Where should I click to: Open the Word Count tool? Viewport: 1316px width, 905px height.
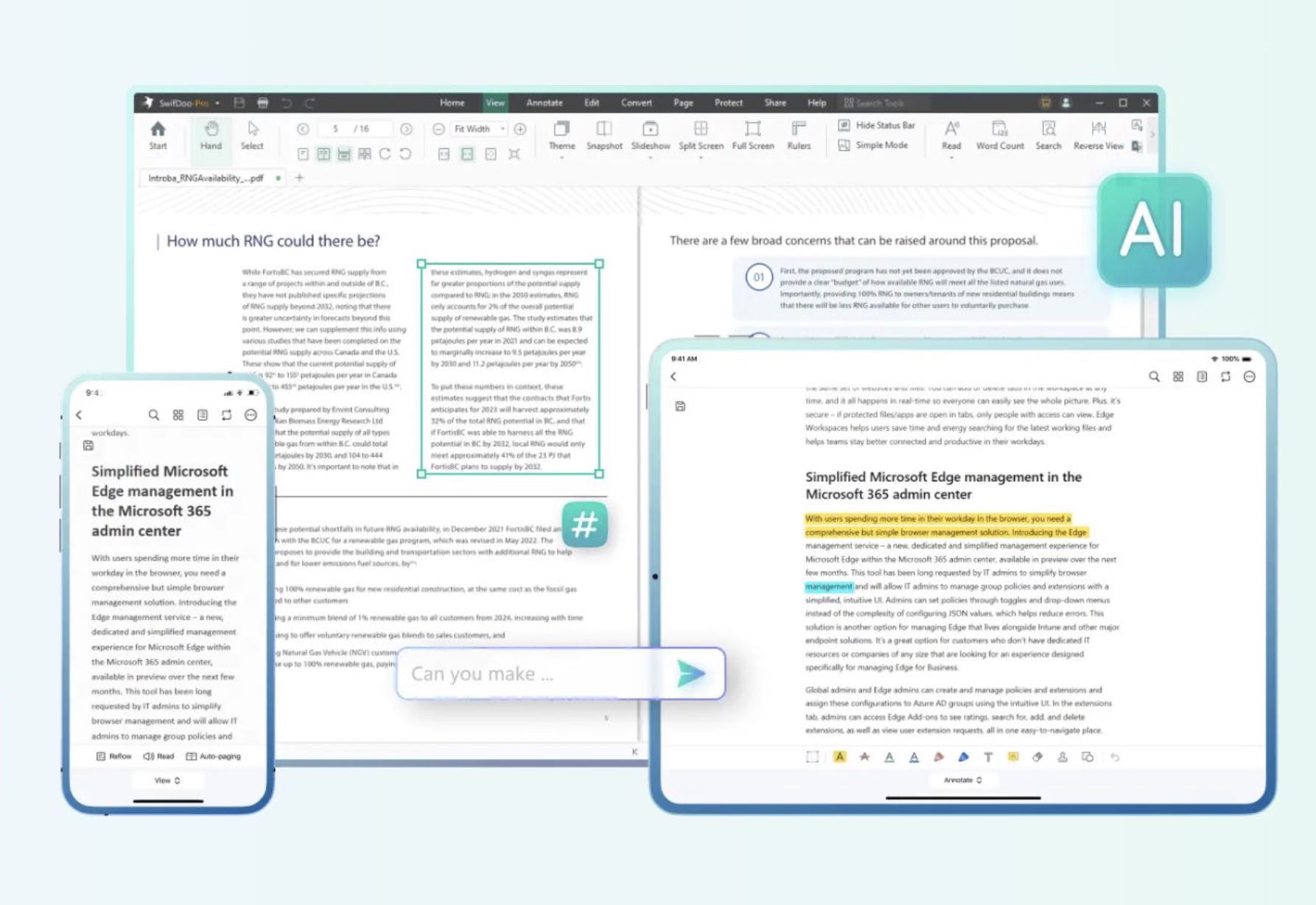(998, 135)
